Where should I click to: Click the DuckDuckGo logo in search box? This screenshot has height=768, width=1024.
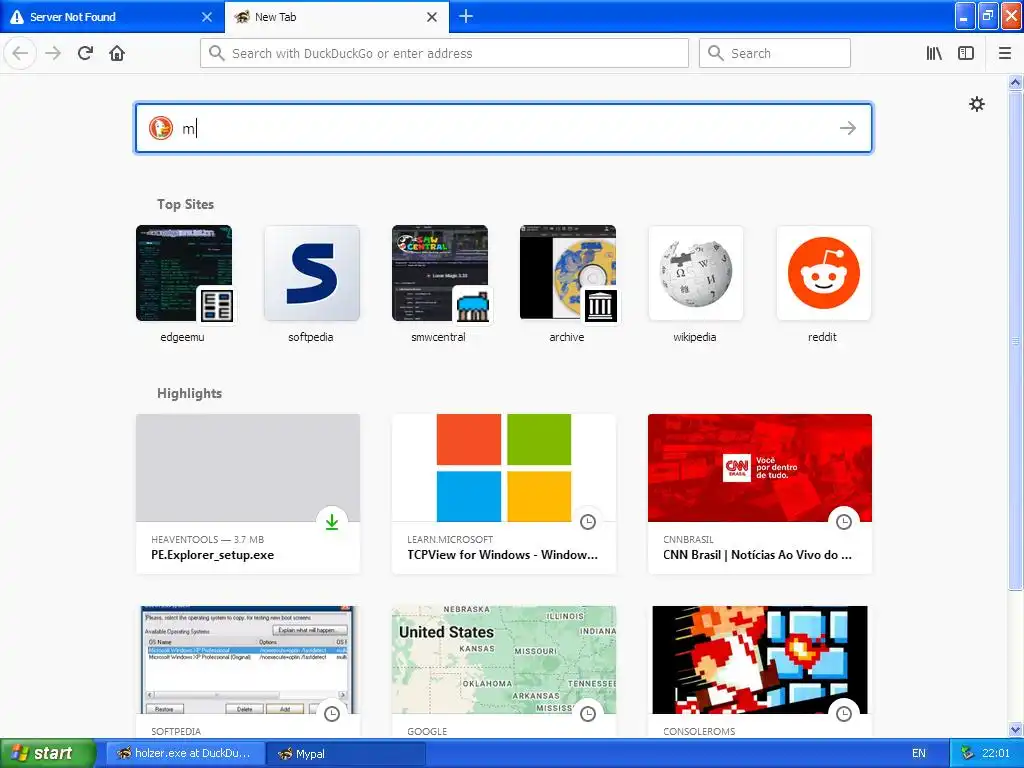161,128
